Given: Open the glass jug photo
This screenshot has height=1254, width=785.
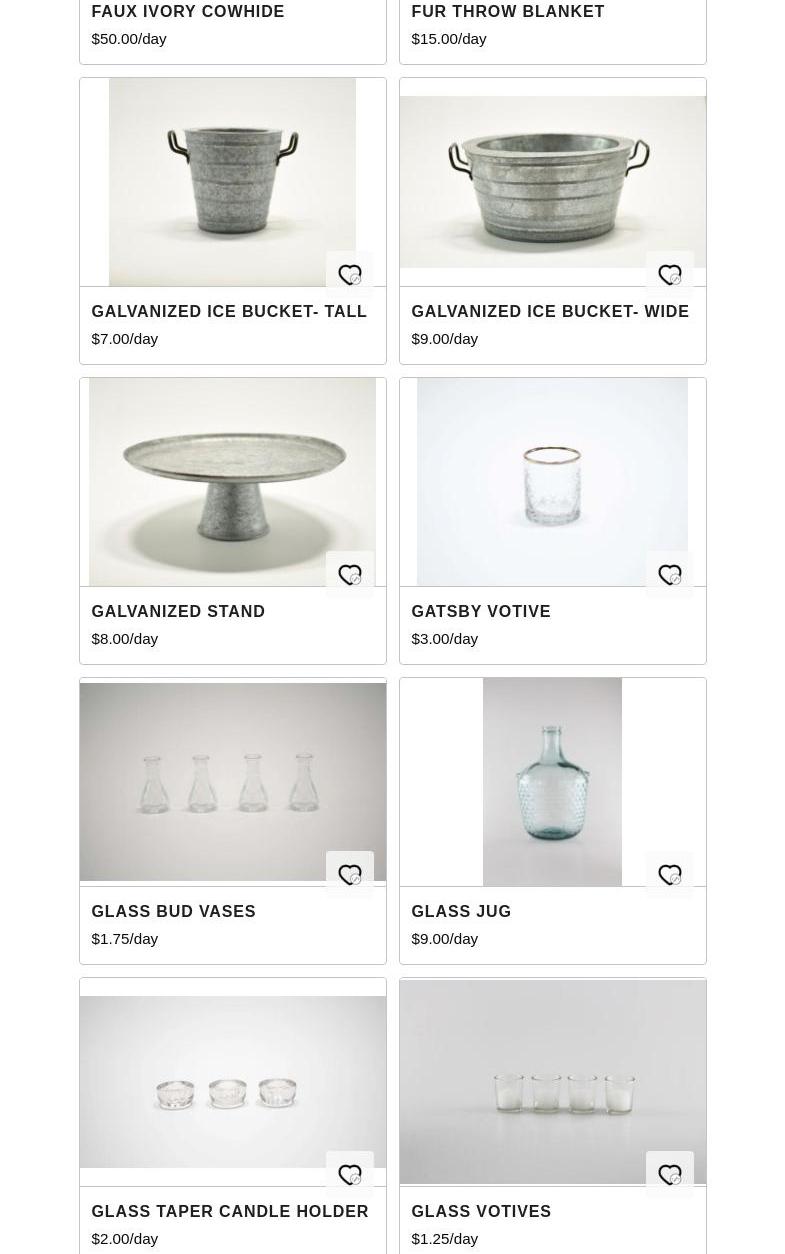Looking at the screenshot, I should tap(552, 782).
